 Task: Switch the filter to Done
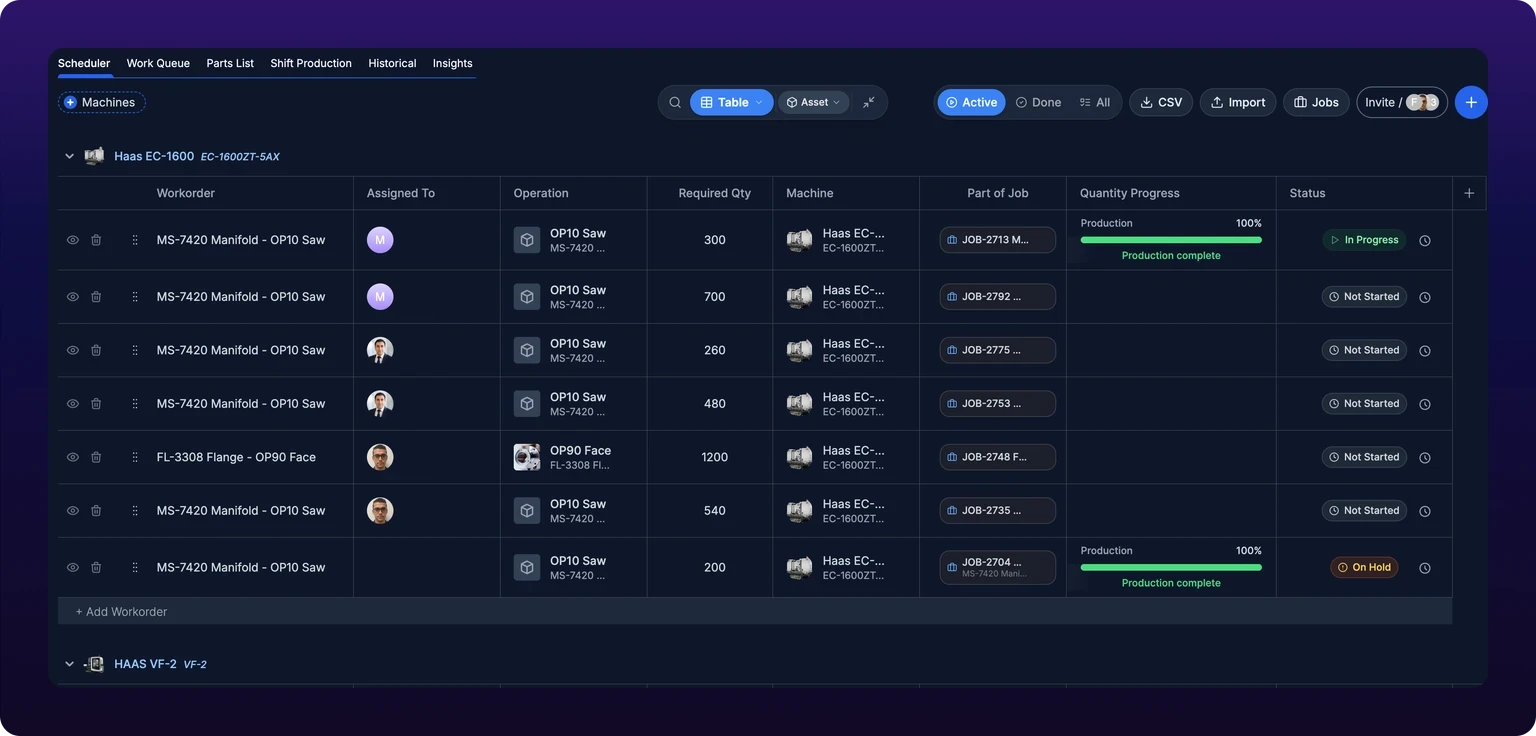[x=1039, y=102]
